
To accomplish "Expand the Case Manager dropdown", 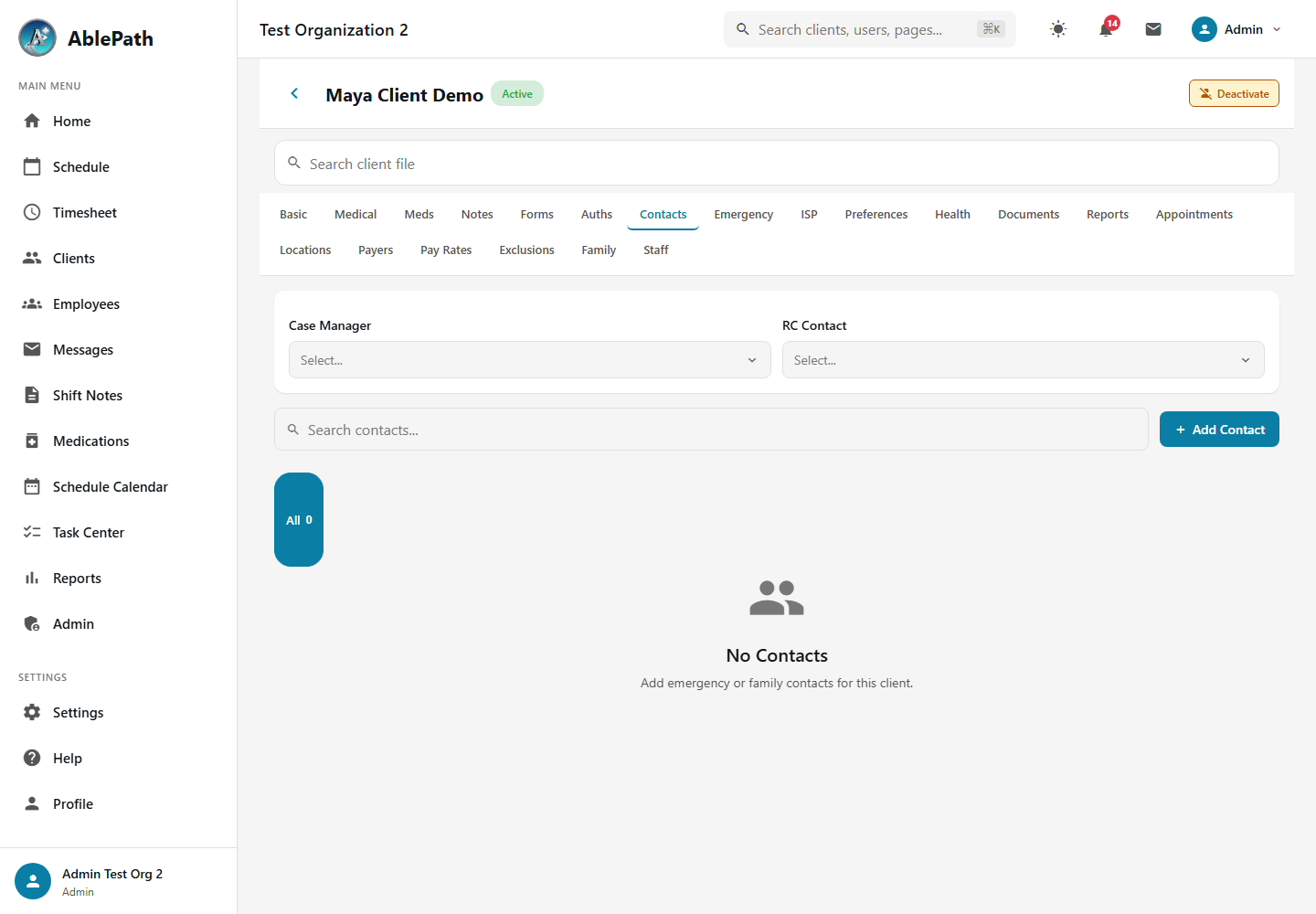I will pos(530,360).
